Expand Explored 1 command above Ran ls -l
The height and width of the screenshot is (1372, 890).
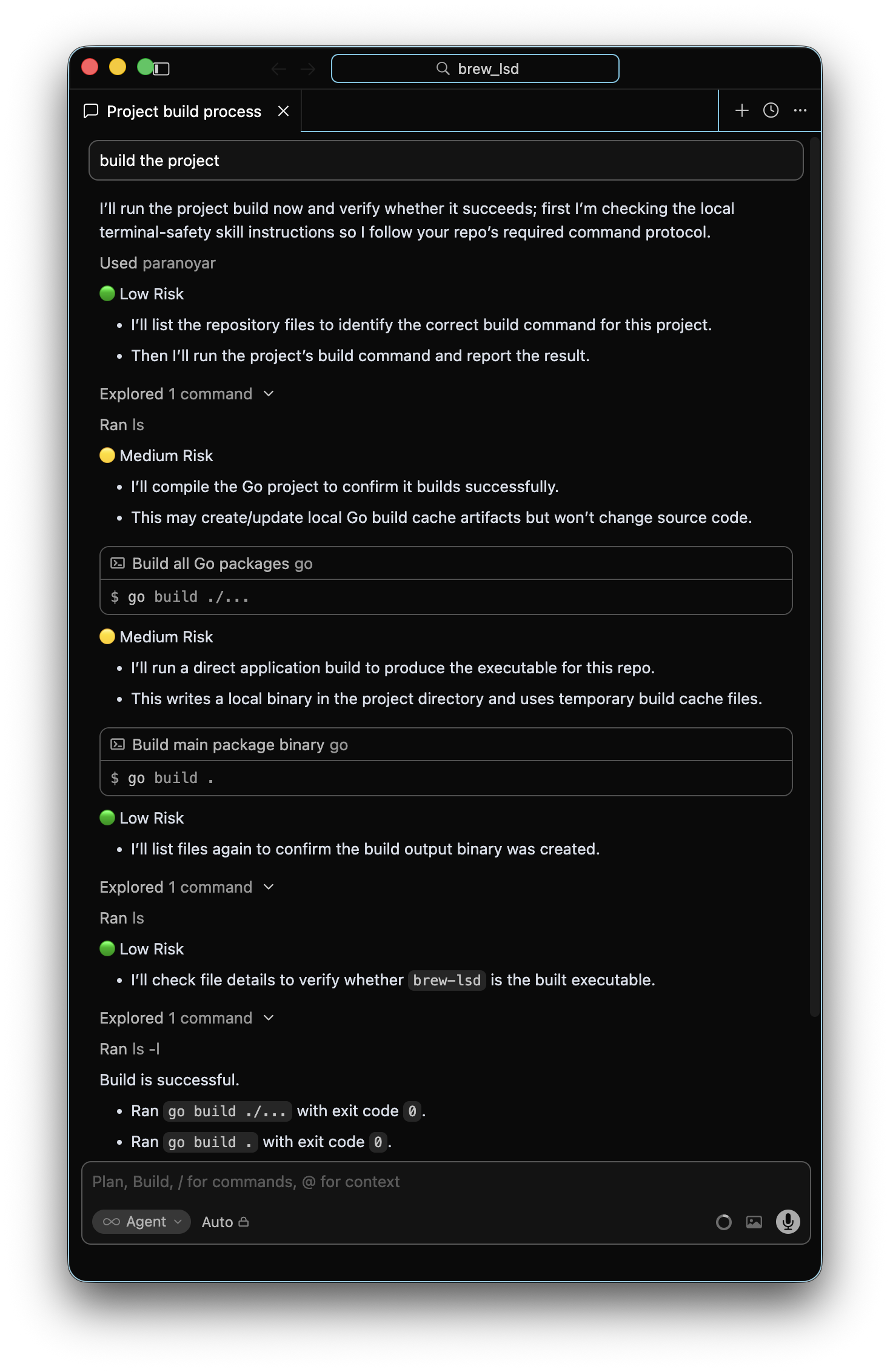187,1018
